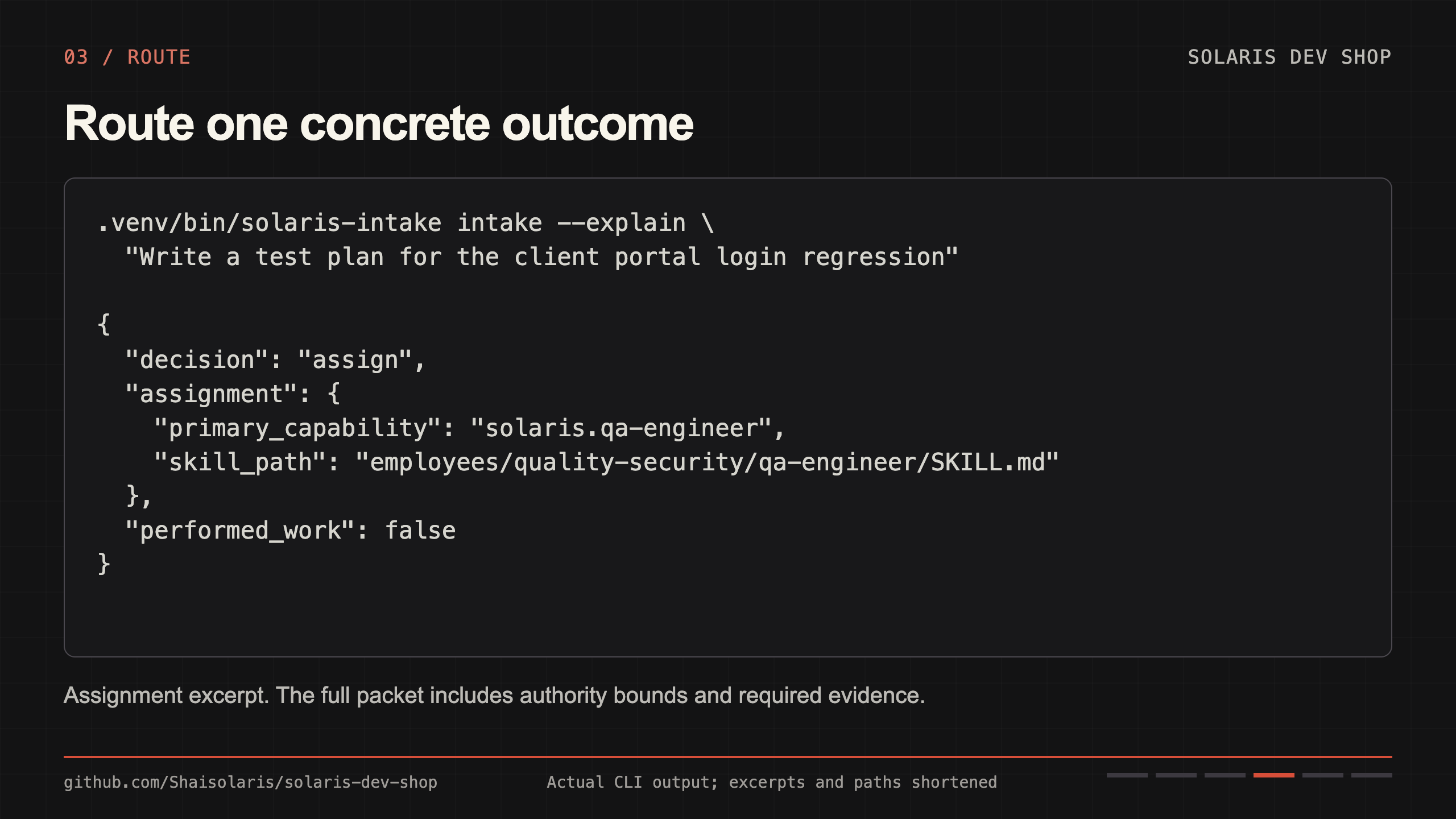Image resolution: width=1456 pixels, height=819 pixels.
Task: Click the first slide progress indicator segment
Action: click(x=1127, y=775)
